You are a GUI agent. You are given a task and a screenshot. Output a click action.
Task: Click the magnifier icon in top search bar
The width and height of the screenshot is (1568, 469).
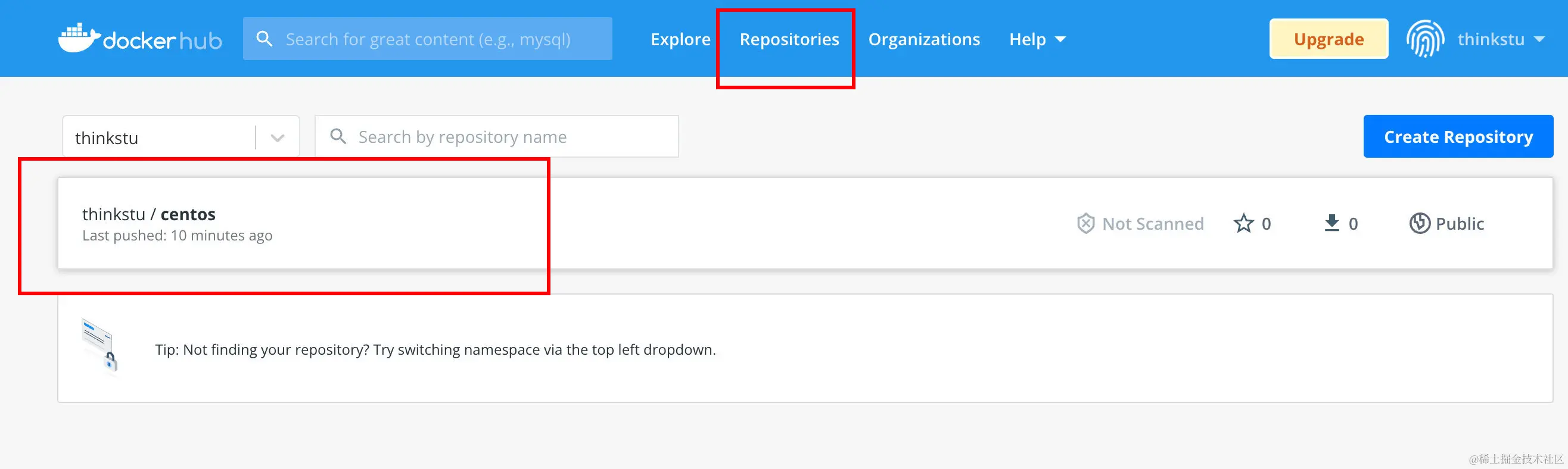click(x=264, y=39)
